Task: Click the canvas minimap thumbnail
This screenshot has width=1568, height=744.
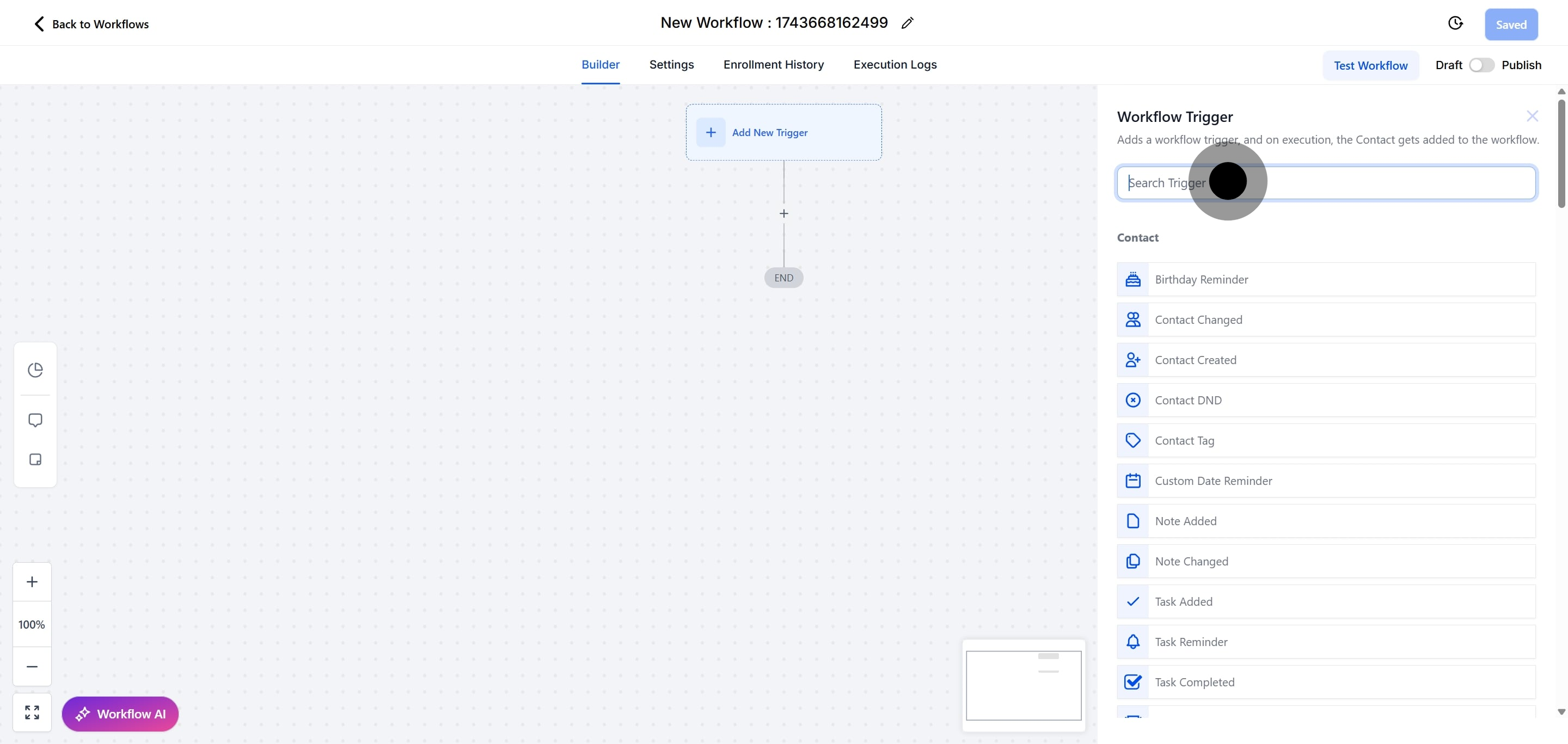Action: pos(1023,685)
